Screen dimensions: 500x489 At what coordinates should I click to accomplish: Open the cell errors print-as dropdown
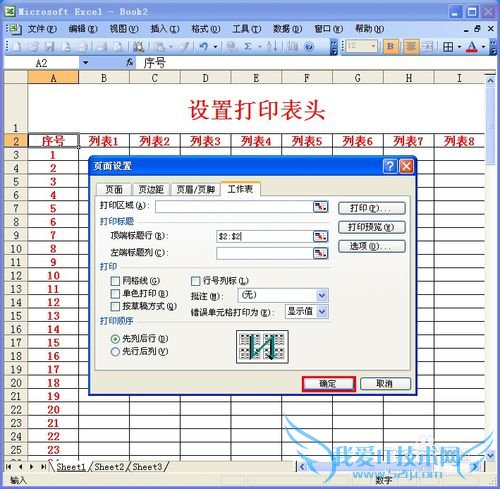[x=322, y=312]
